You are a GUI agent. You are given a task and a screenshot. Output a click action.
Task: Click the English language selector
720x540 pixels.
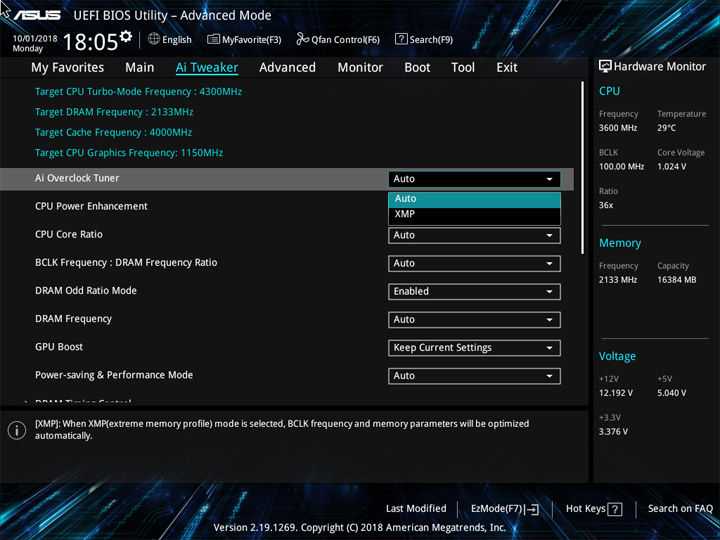(x=170, y=39)
